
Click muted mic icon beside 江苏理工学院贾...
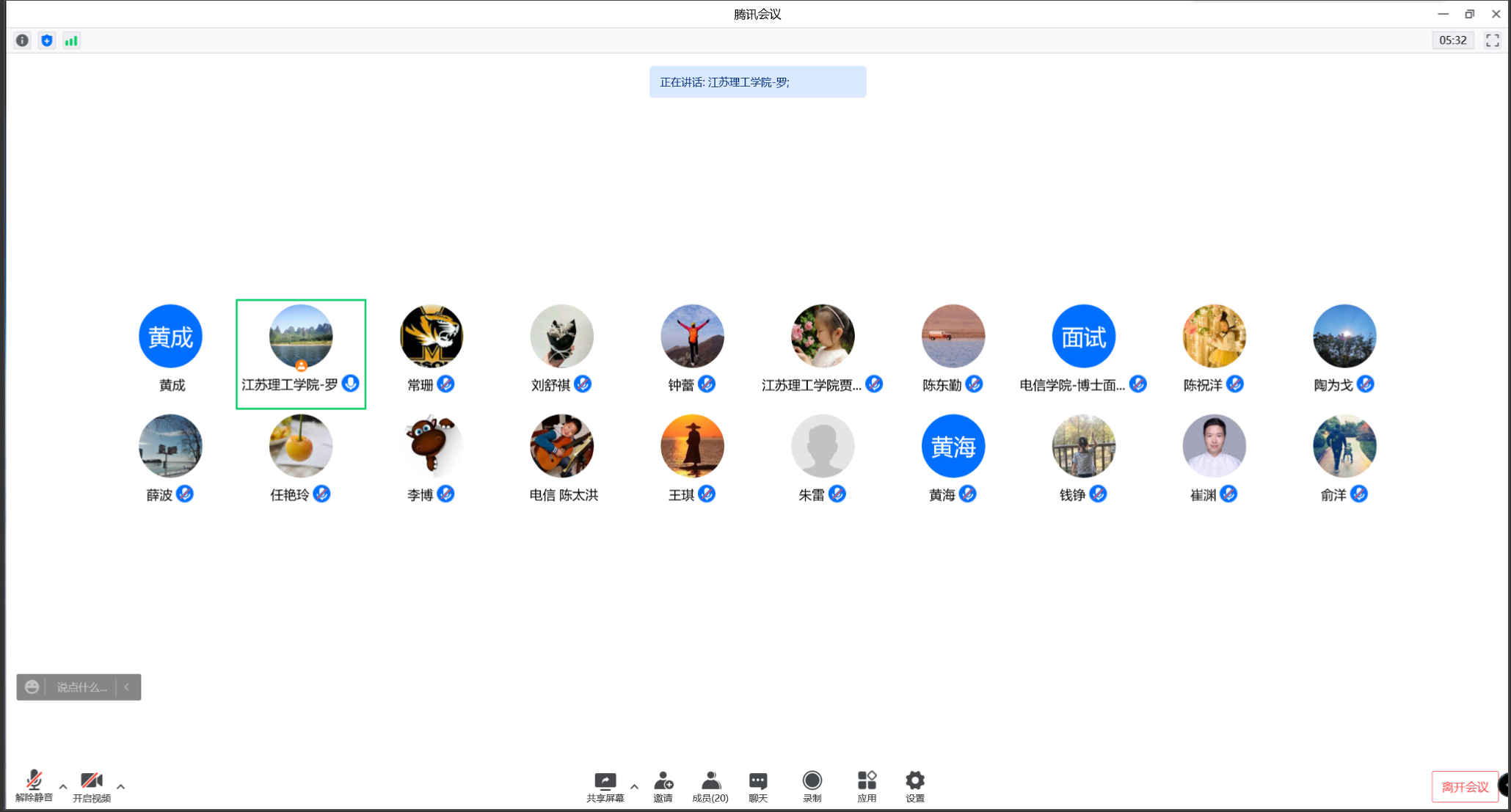tap(874, 384)
